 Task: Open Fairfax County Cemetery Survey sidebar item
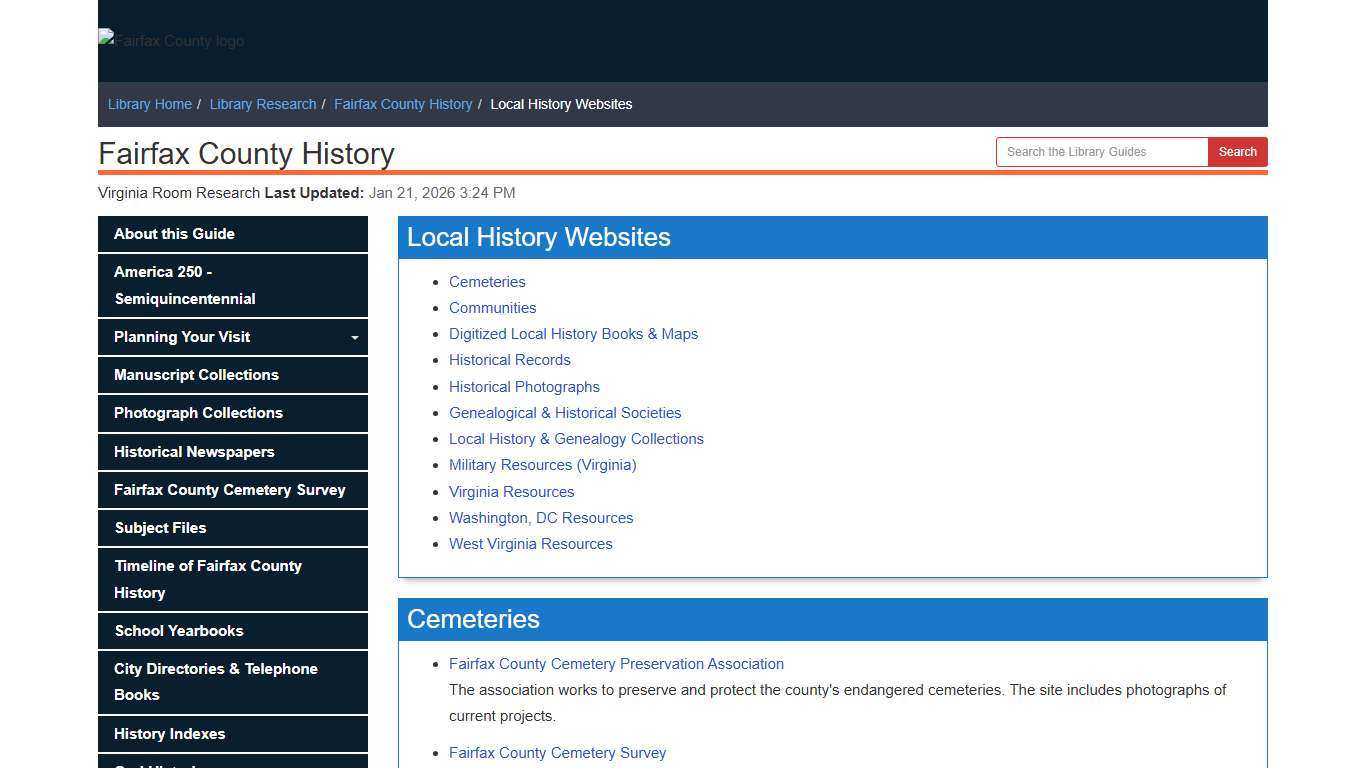[229, 490]
